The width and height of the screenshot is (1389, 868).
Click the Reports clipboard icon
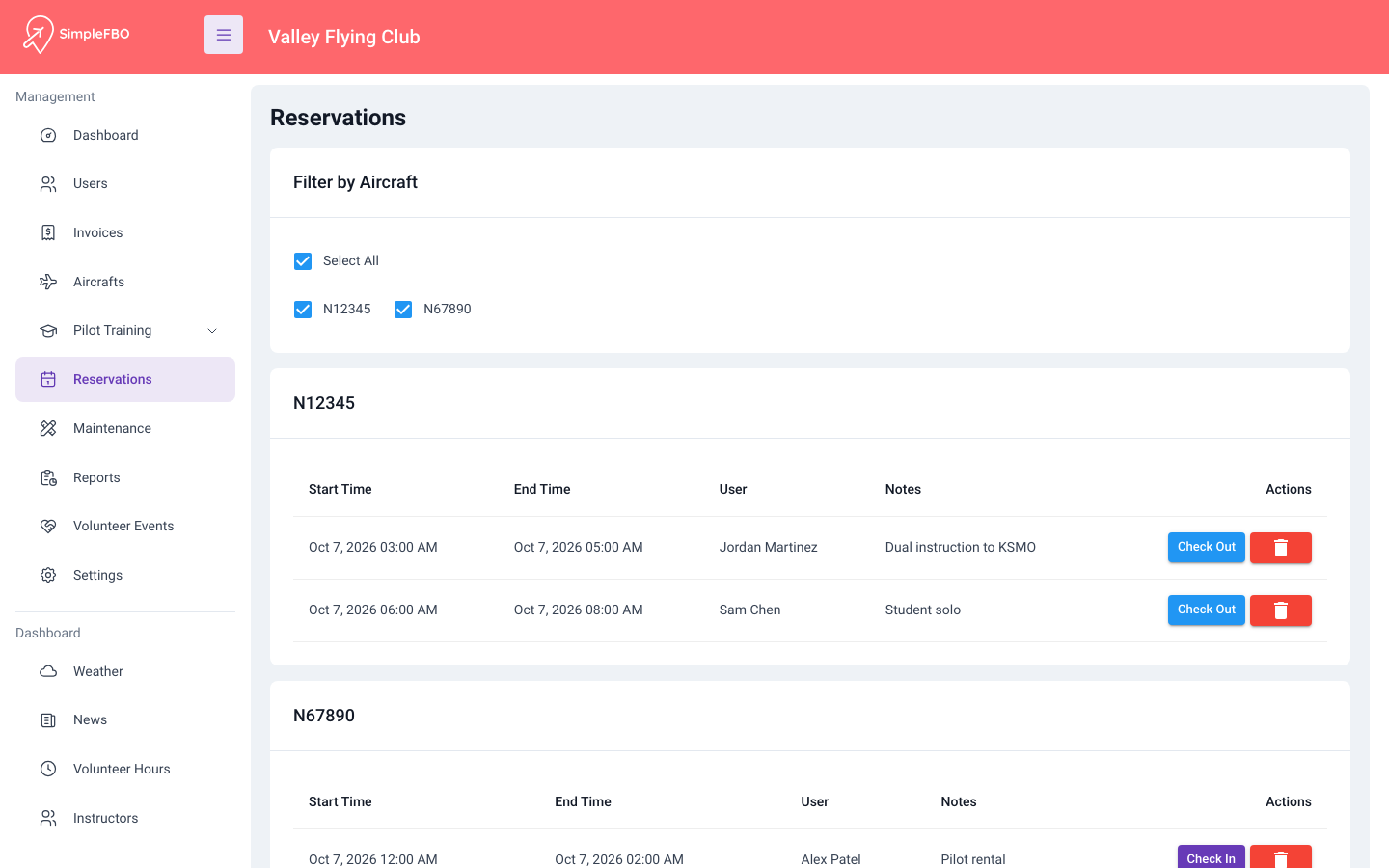click(x=48, y=477)
